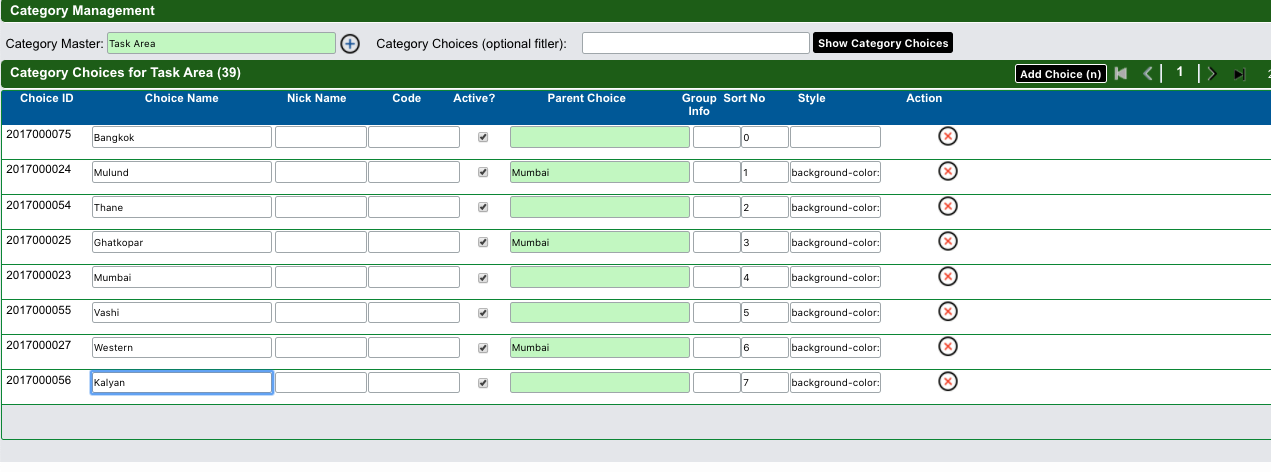Image resolution: width=1271 pixels, height=472 pixels.
Task: Click Style field for Vashi row
Action: coord(835,312)
